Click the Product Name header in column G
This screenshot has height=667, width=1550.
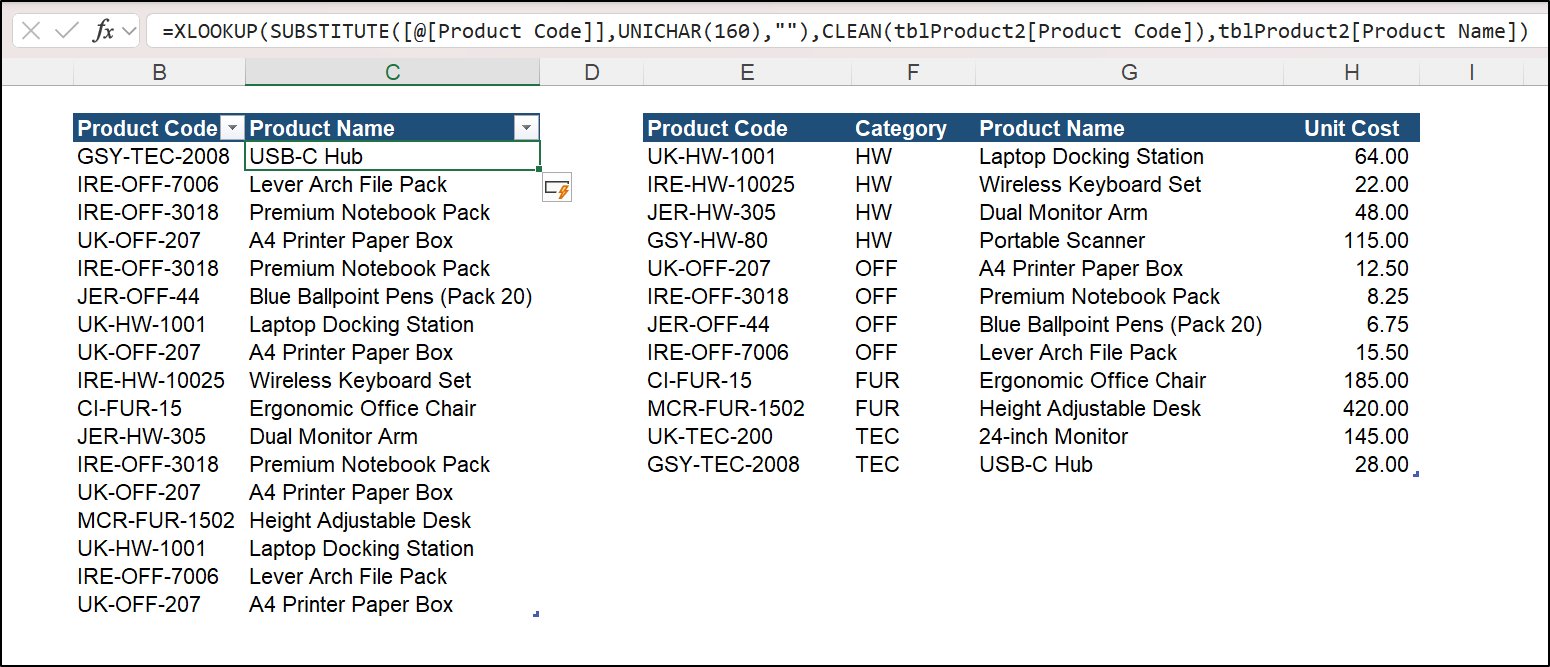coord(1129,128)
